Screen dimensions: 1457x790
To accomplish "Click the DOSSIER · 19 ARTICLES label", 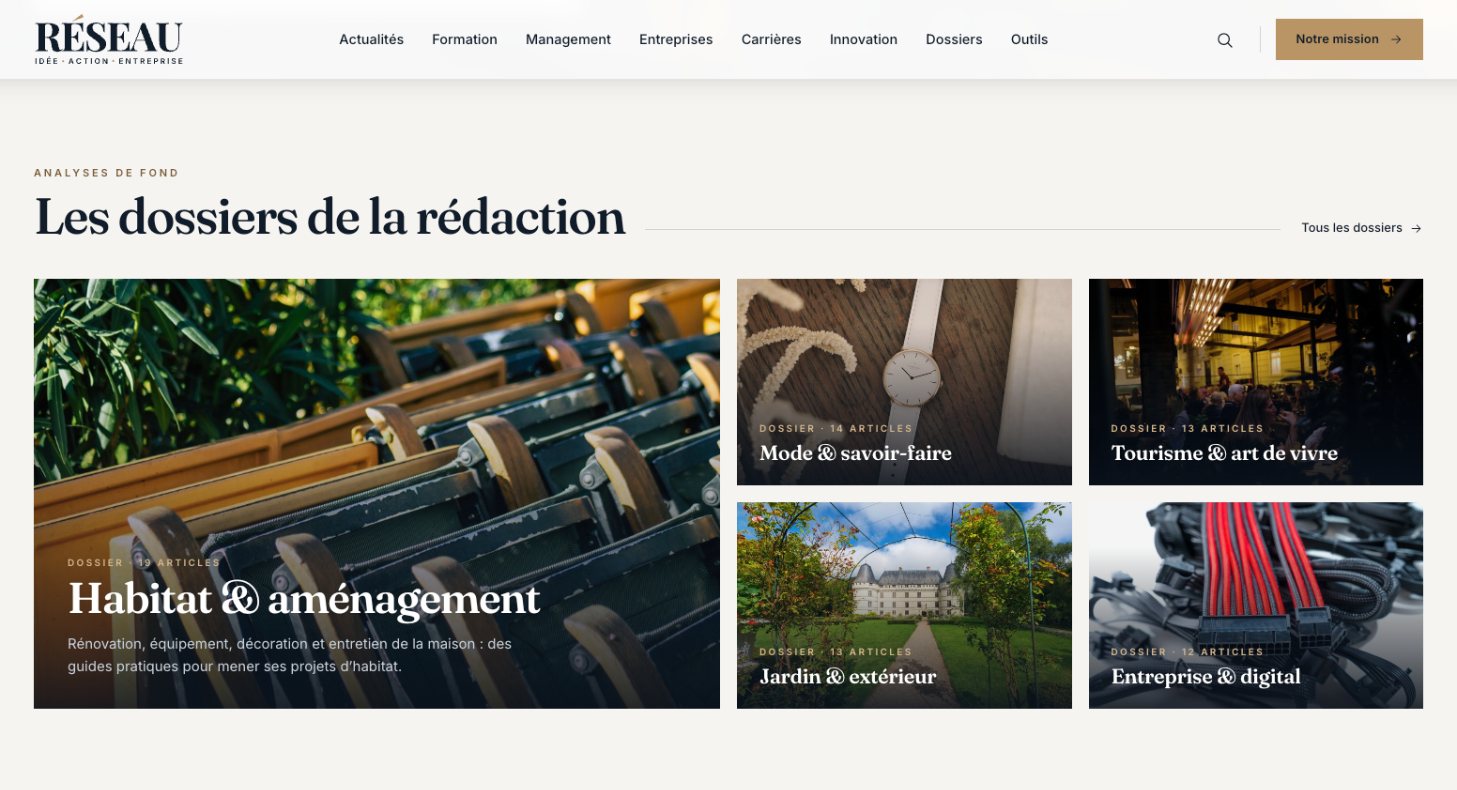I will (x=144, y=563).
